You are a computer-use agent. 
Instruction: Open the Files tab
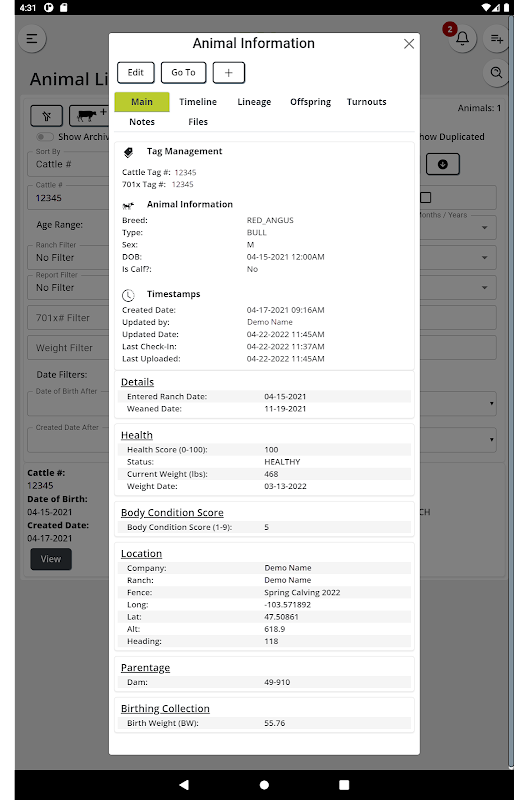198,122
